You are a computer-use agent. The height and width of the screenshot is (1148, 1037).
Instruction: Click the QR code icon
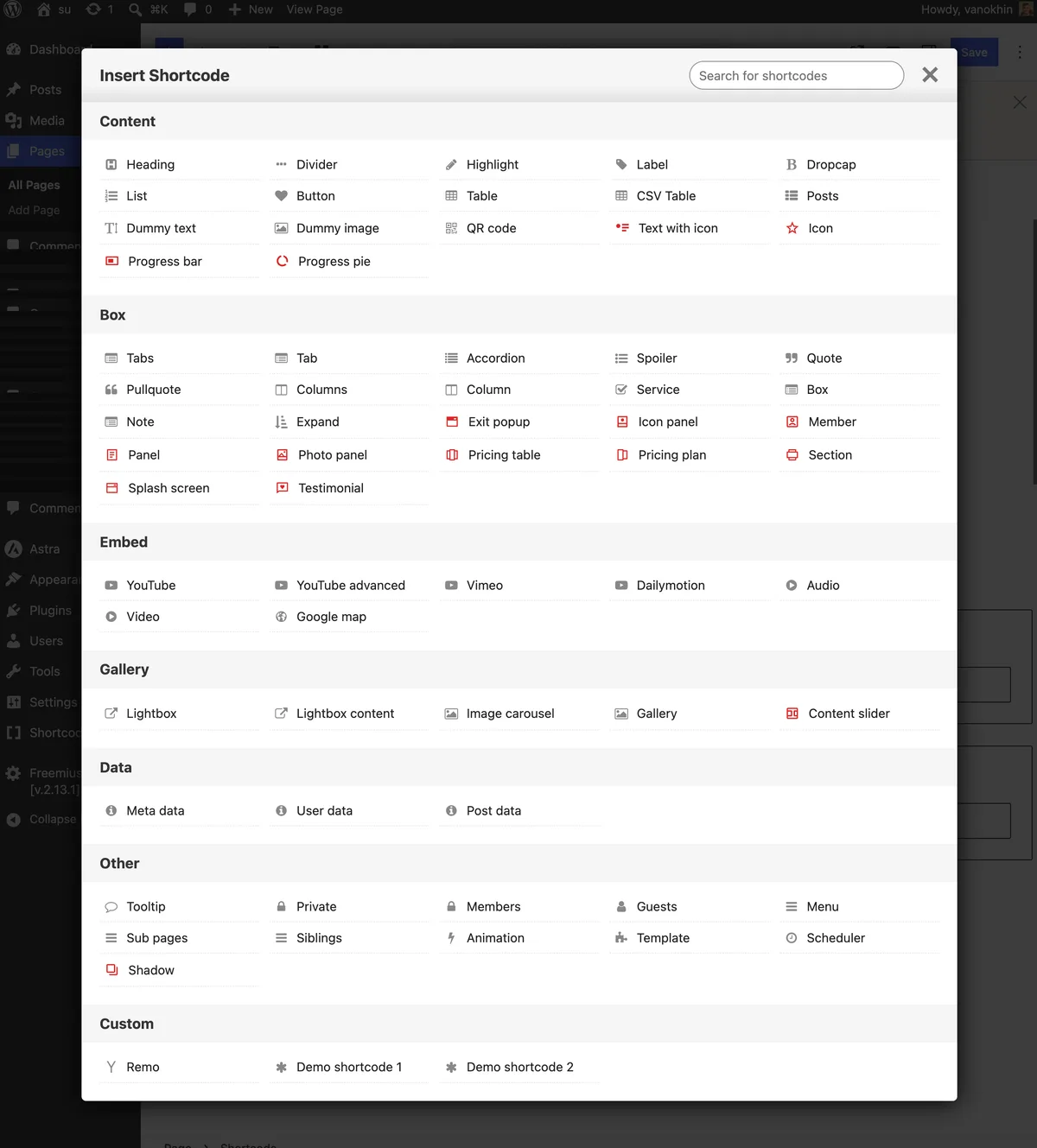point(451,228)
